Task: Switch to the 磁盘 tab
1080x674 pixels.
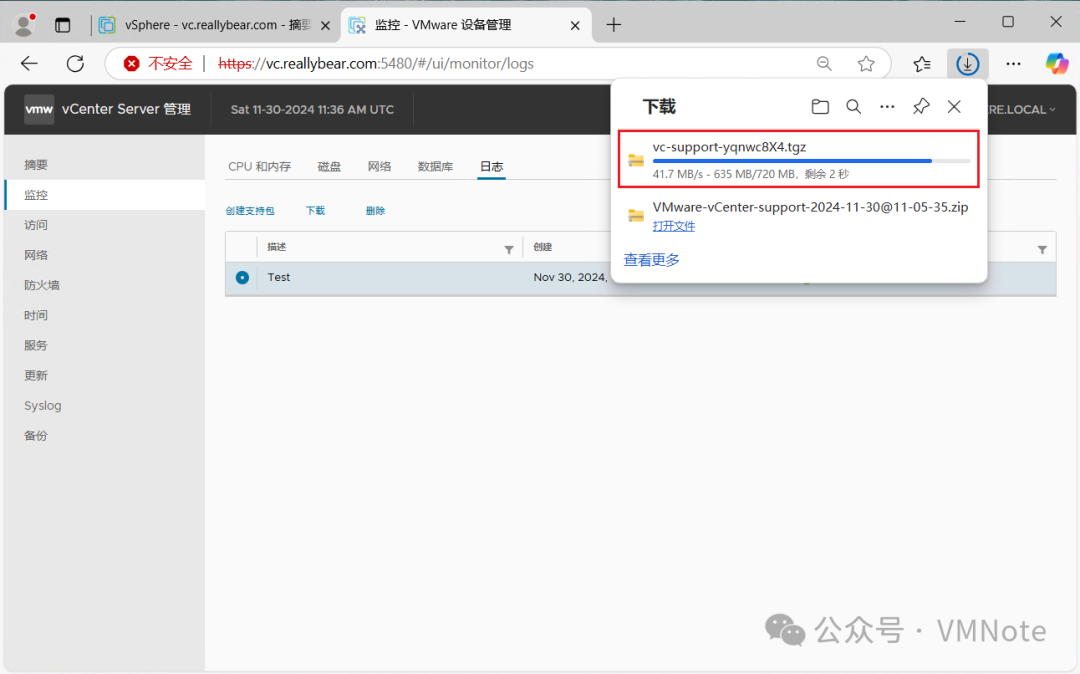Action: coord(329,167)
